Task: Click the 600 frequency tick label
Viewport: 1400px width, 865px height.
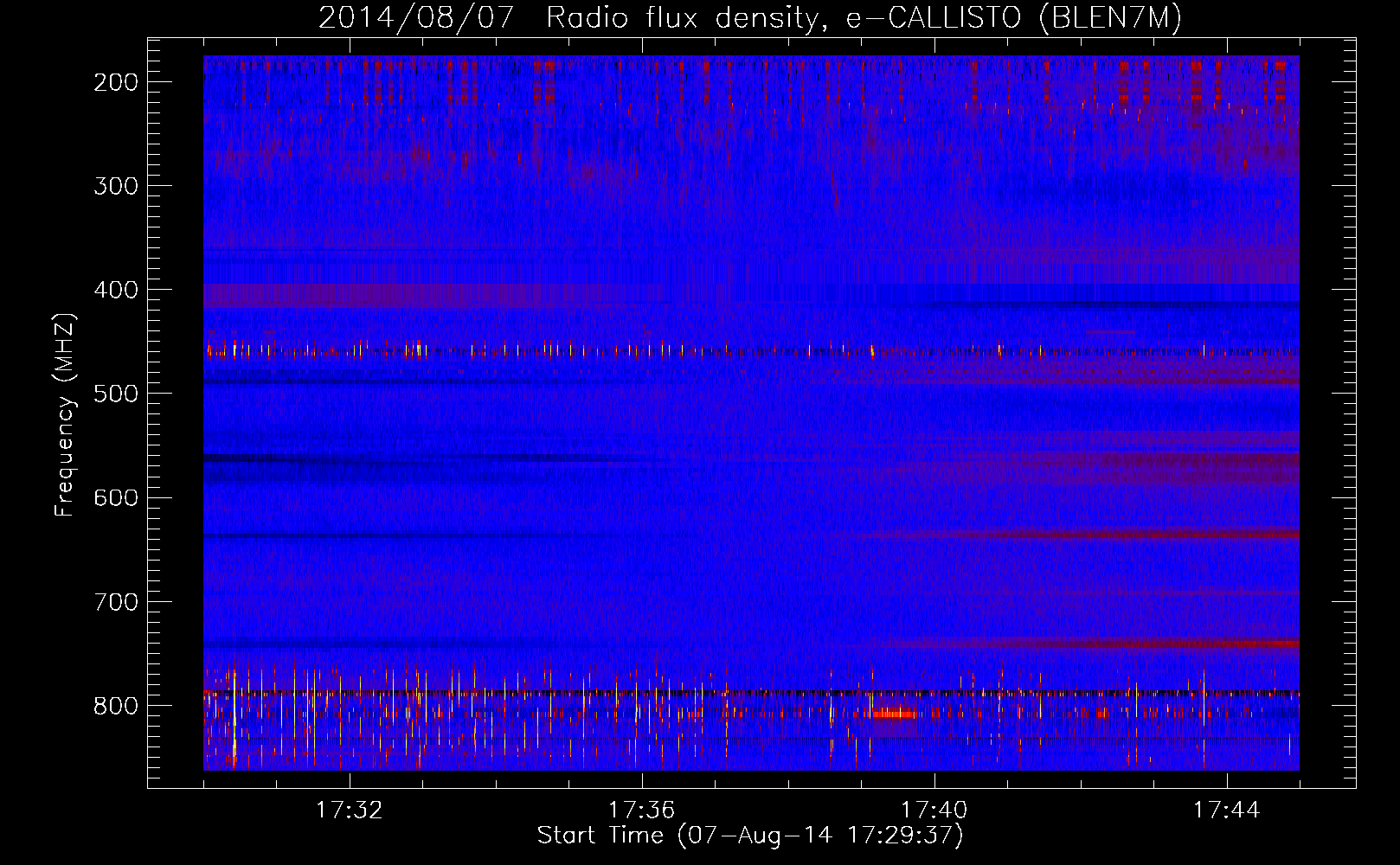Action: 115,497
